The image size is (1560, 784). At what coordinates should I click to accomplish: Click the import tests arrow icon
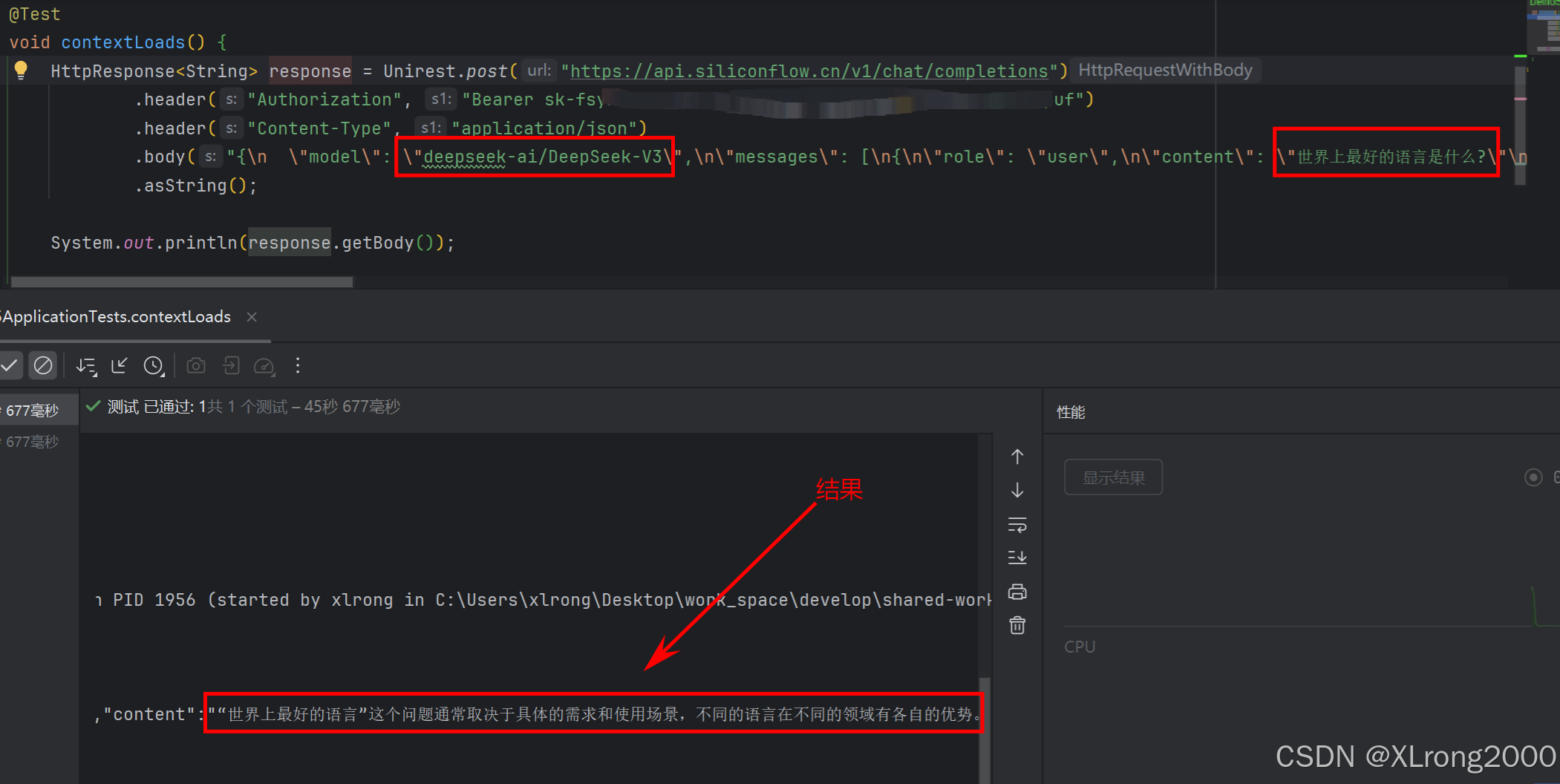coord(120,365)
